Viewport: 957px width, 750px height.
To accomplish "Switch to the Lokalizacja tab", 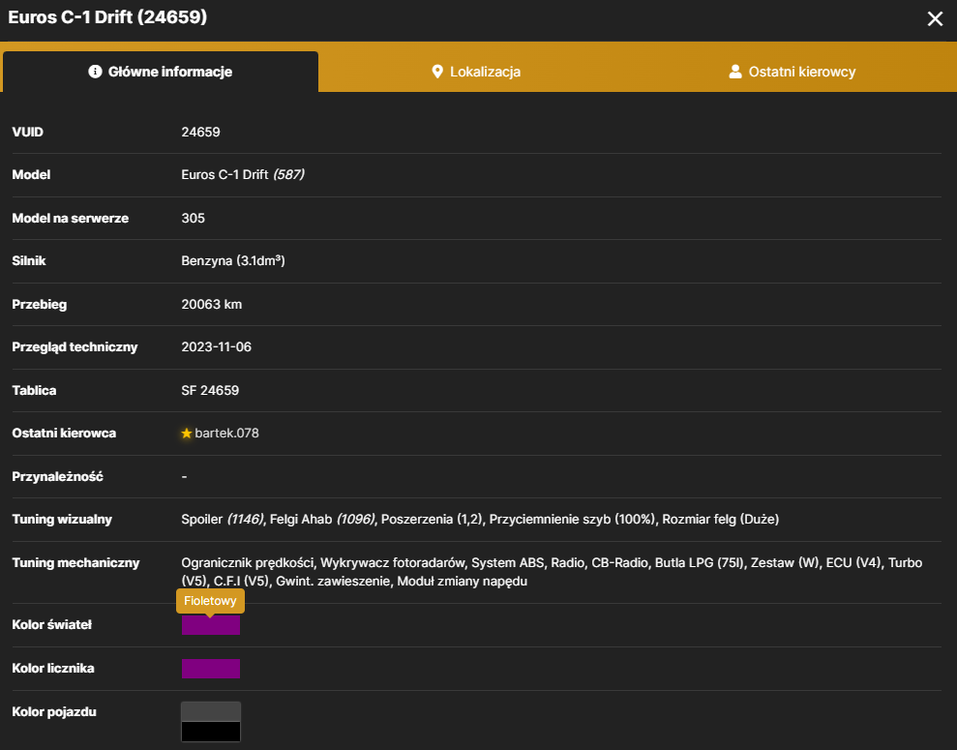I will 476,71.
